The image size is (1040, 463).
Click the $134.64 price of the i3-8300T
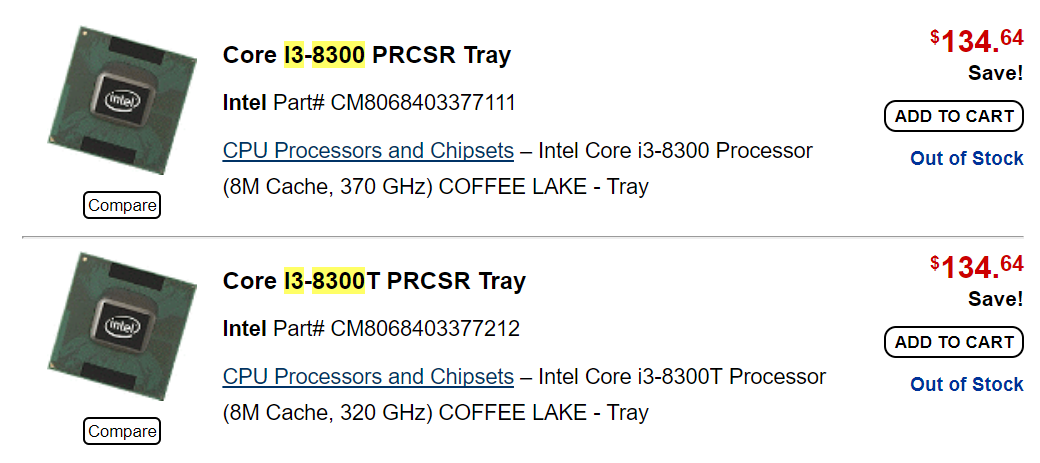(x=977, y=267)
